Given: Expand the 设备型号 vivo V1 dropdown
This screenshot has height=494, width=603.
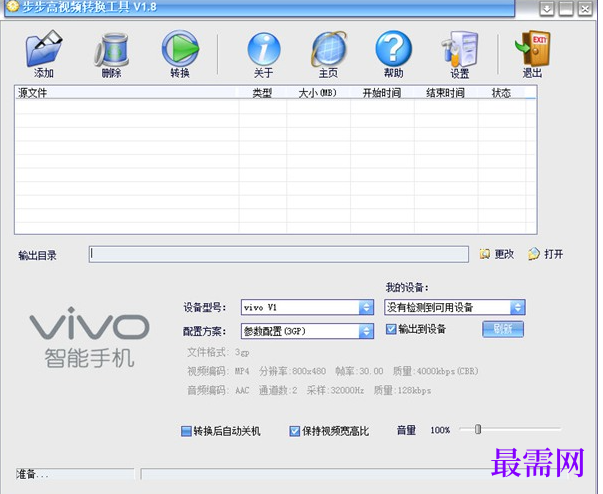Looking at the screenshot, I should point(366,307).
